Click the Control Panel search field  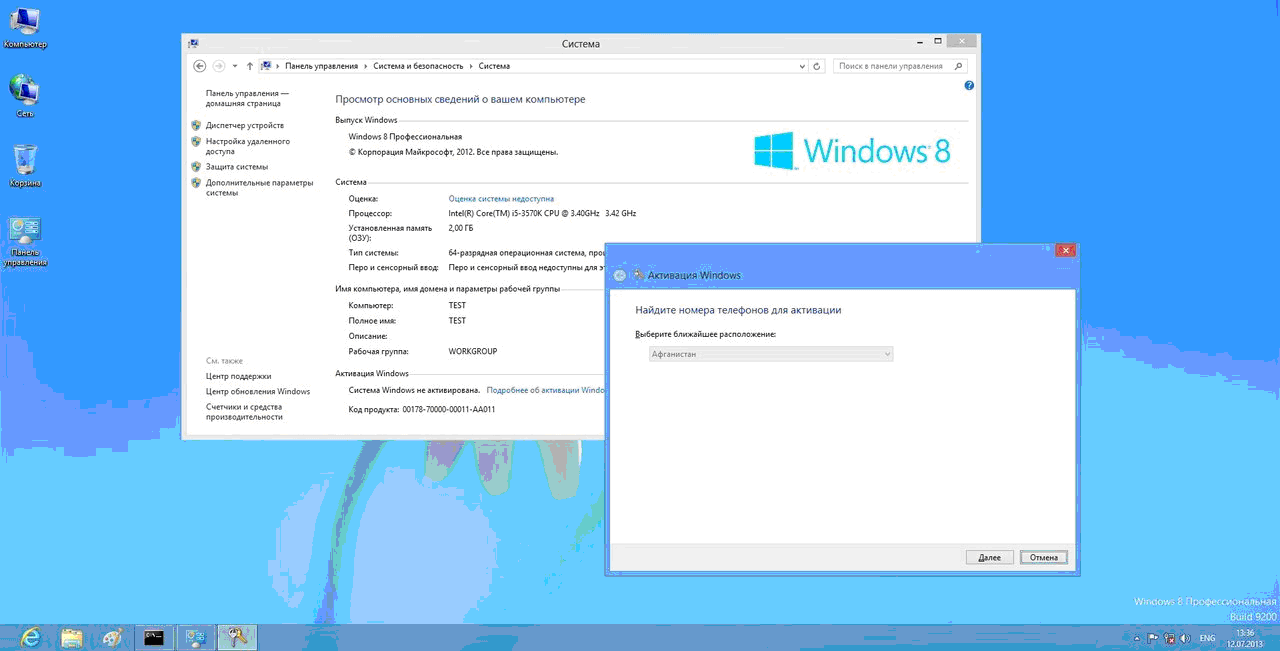[x=892, y=66]
